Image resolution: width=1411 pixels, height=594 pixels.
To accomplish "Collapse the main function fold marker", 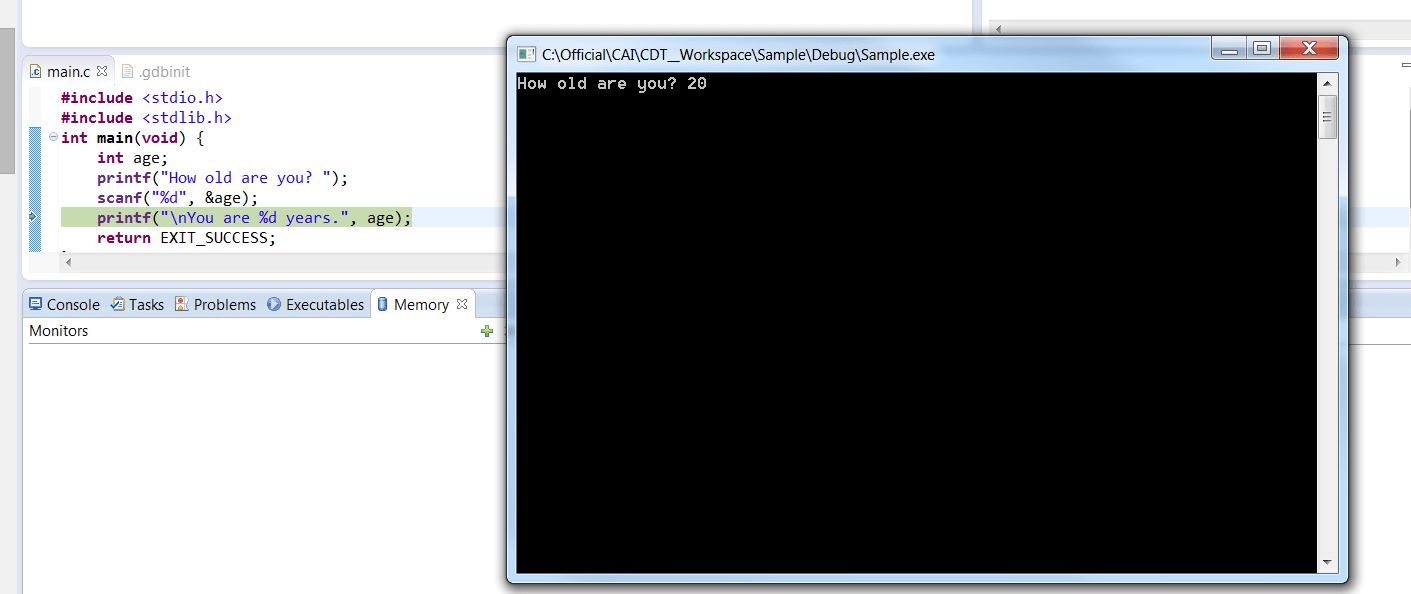I will [53, 138].
